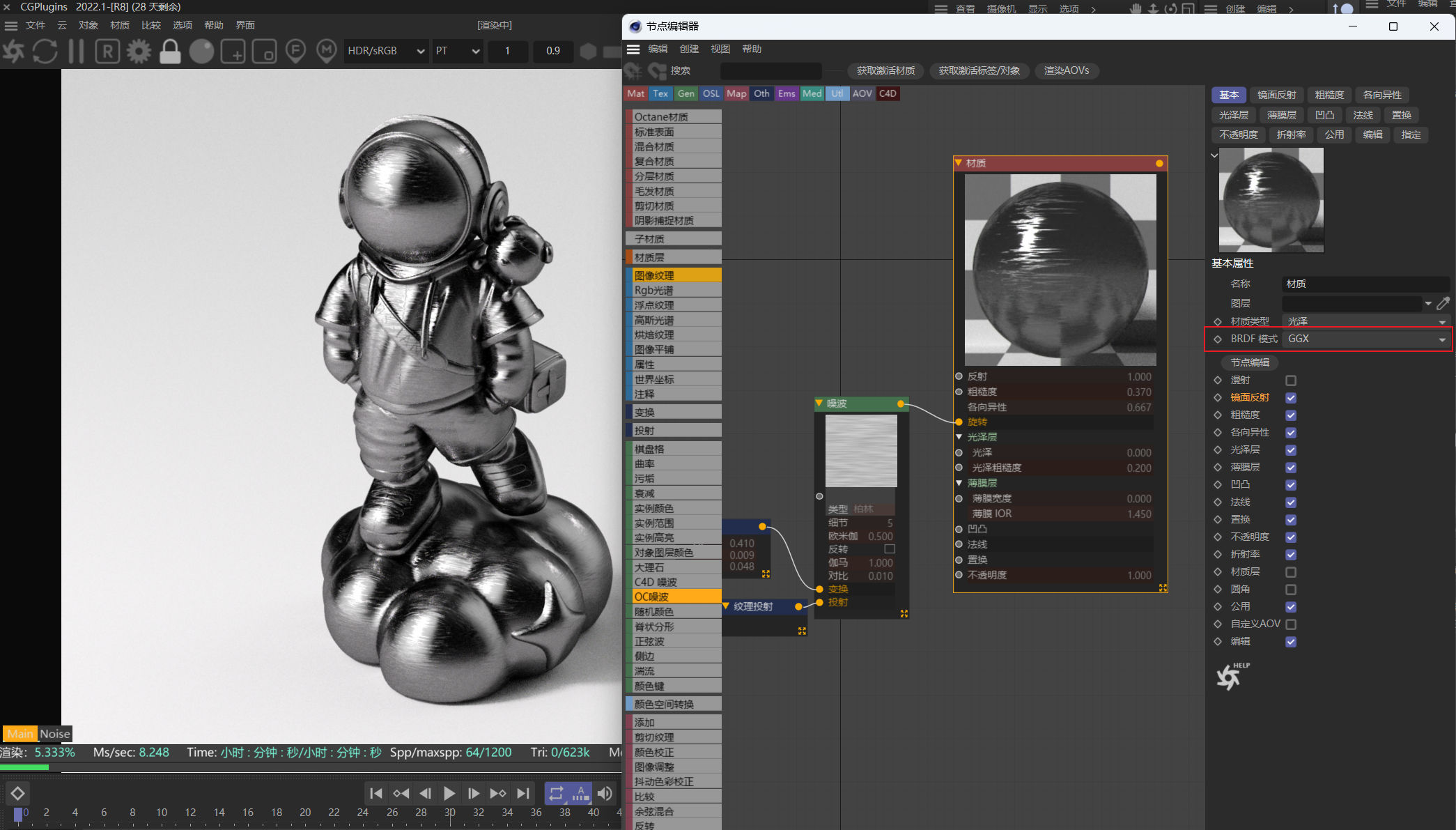
Task: Pause the render with pause icon
Action: coord(77,51)
